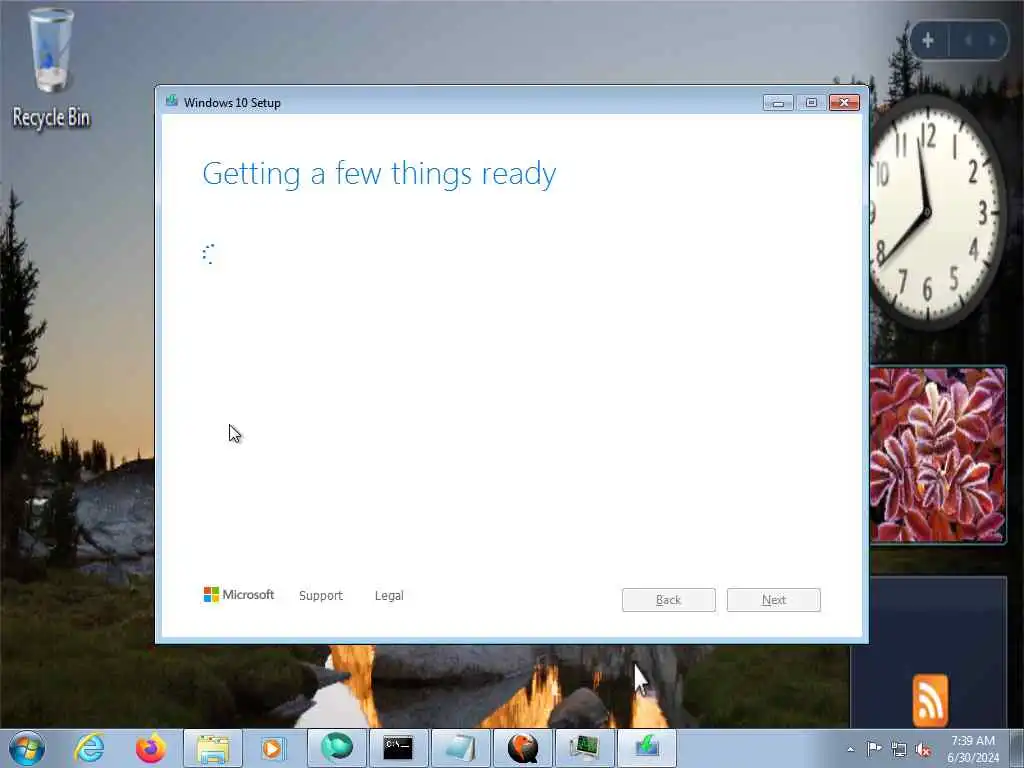1024x768 pixels.
Task: Click the Windows 10 Setup title bar icon
Action: click(172, 102)
